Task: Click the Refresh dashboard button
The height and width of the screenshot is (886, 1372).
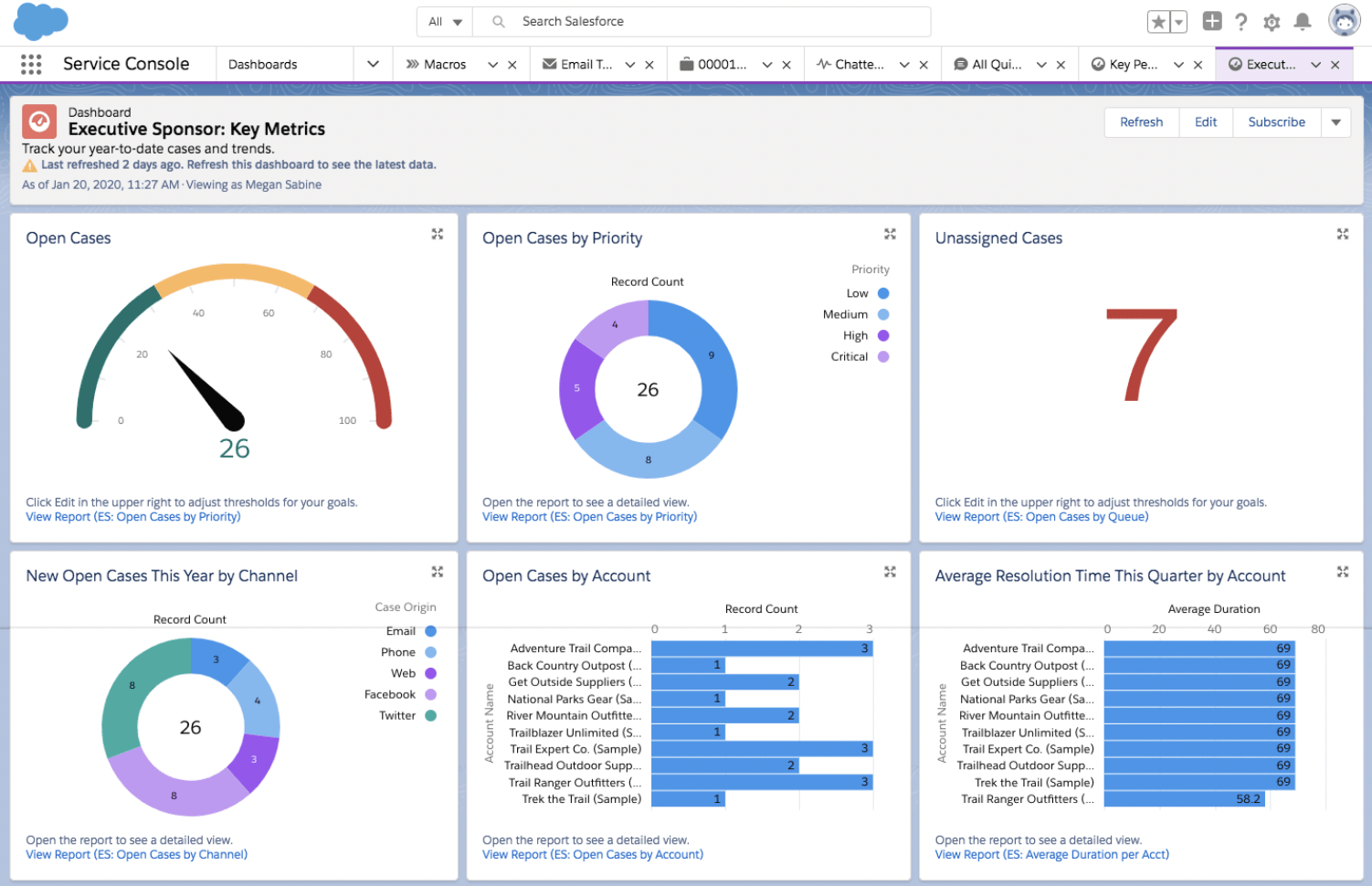Action: [x=1141, y=122]
